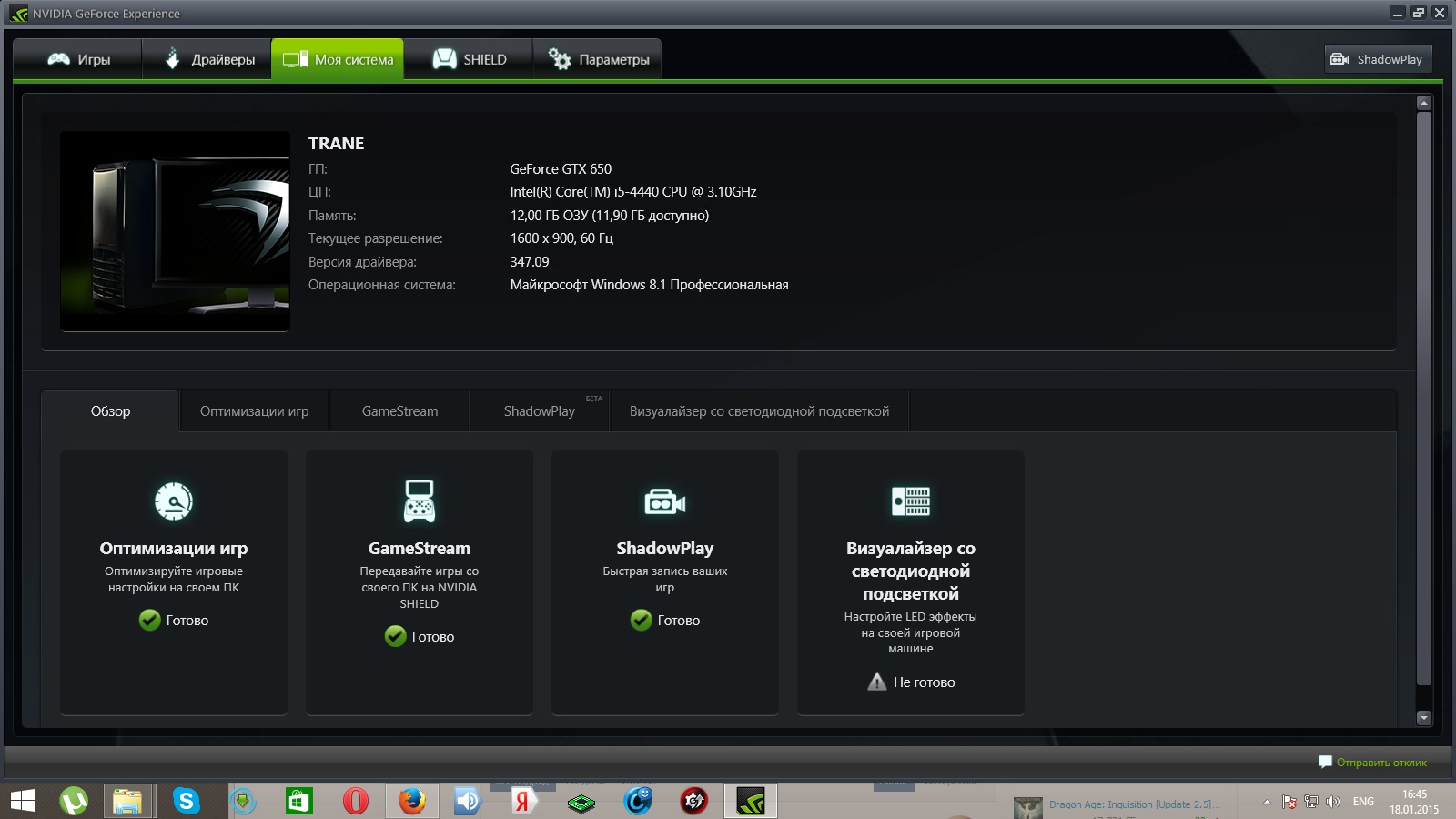Switch to the Драйверы tab
The width and height of the screenshot is (1456, 819).
207,59
